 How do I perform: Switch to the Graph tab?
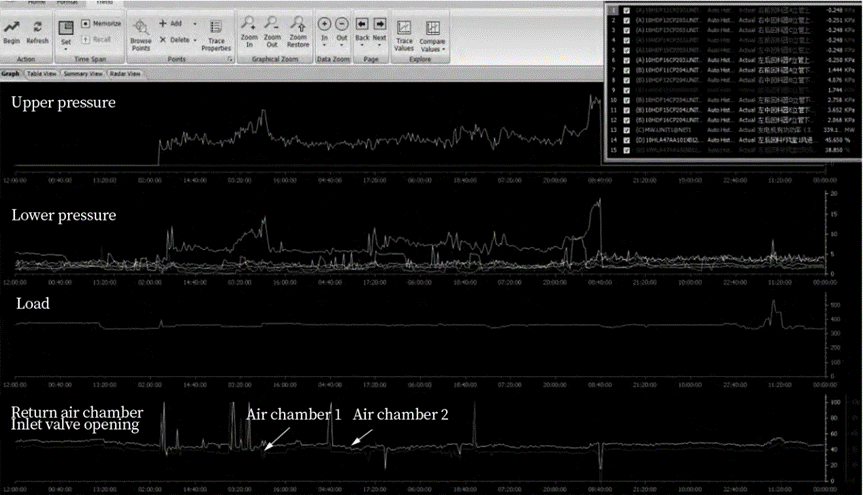(x=10, y=74)
